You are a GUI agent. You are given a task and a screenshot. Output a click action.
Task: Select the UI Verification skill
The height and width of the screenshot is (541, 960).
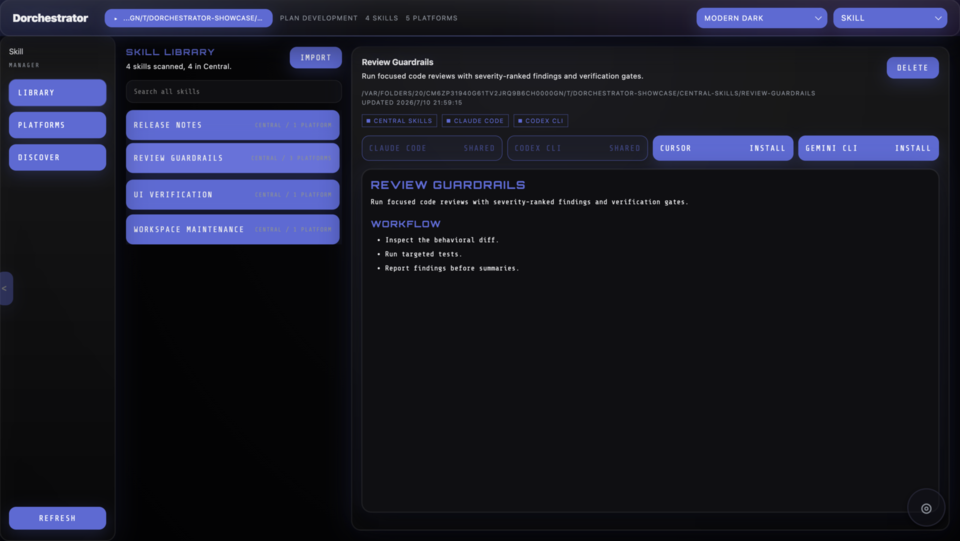[233, 195]
